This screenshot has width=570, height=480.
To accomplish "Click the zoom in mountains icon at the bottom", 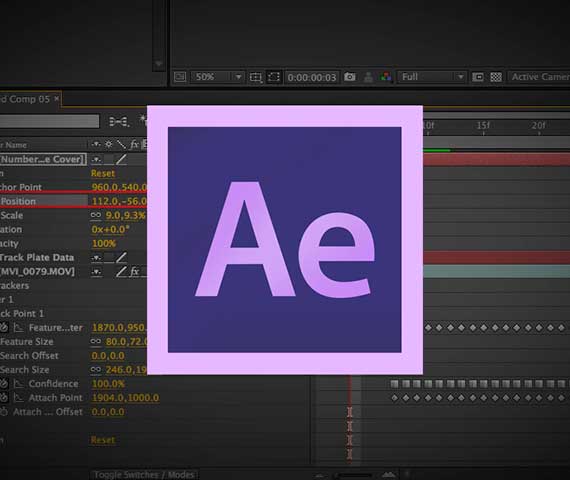I will point(389,475).
